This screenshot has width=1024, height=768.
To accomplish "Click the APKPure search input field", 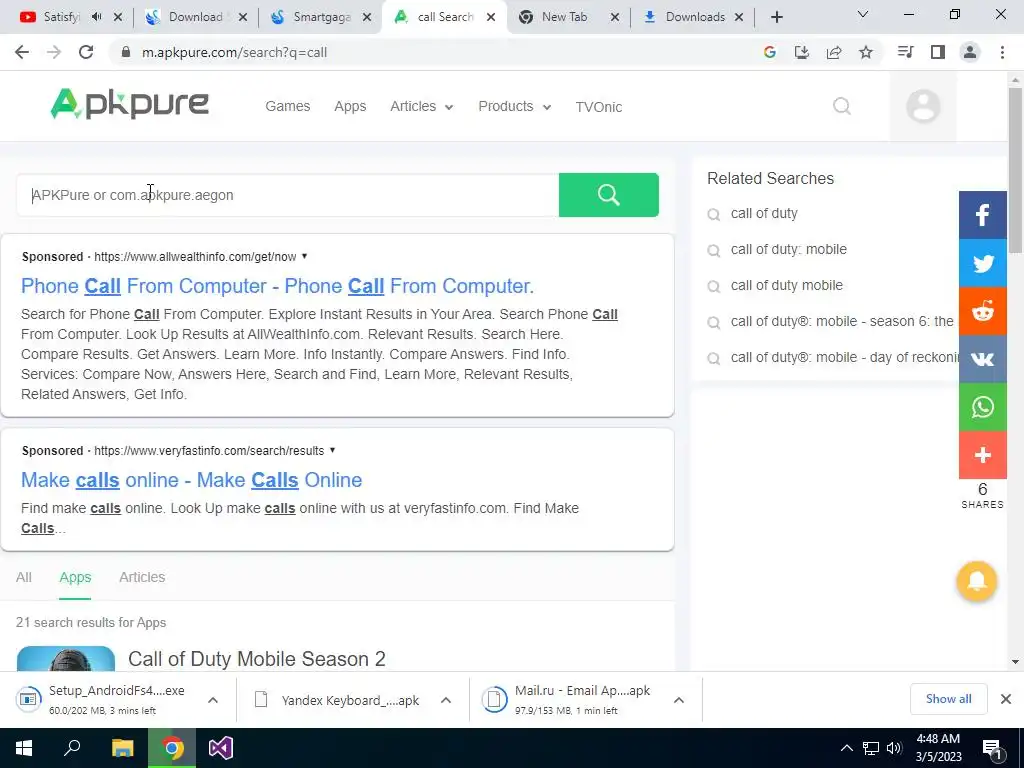I will [x=287, y=195].
